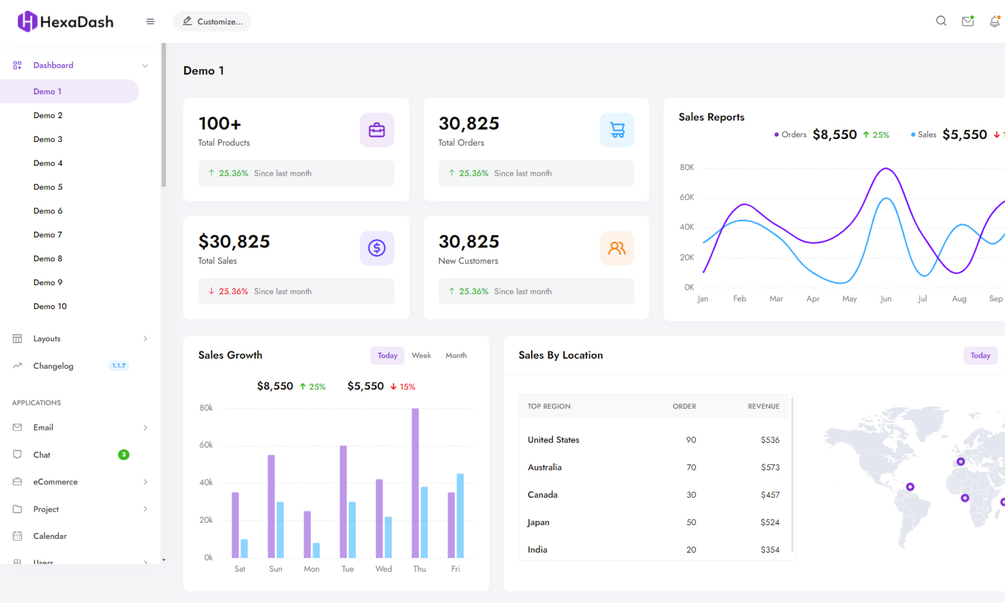The width and height of the screenshot is (1005, 603).
Task: Toggle the Sales legend in Sales Reports
Action: point(924,135)
